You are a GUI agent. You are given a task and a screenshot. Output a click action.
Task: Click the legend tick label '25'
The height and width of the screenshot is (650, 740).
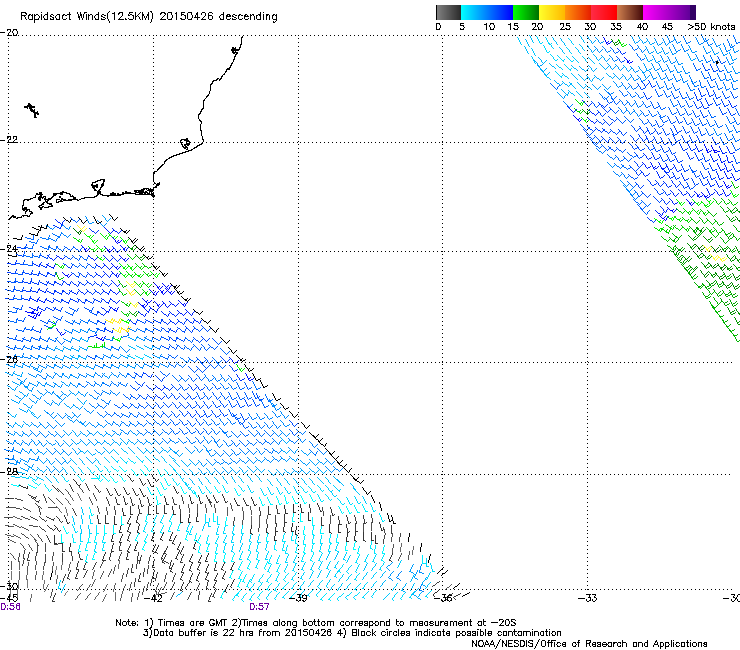click(565, 27)
